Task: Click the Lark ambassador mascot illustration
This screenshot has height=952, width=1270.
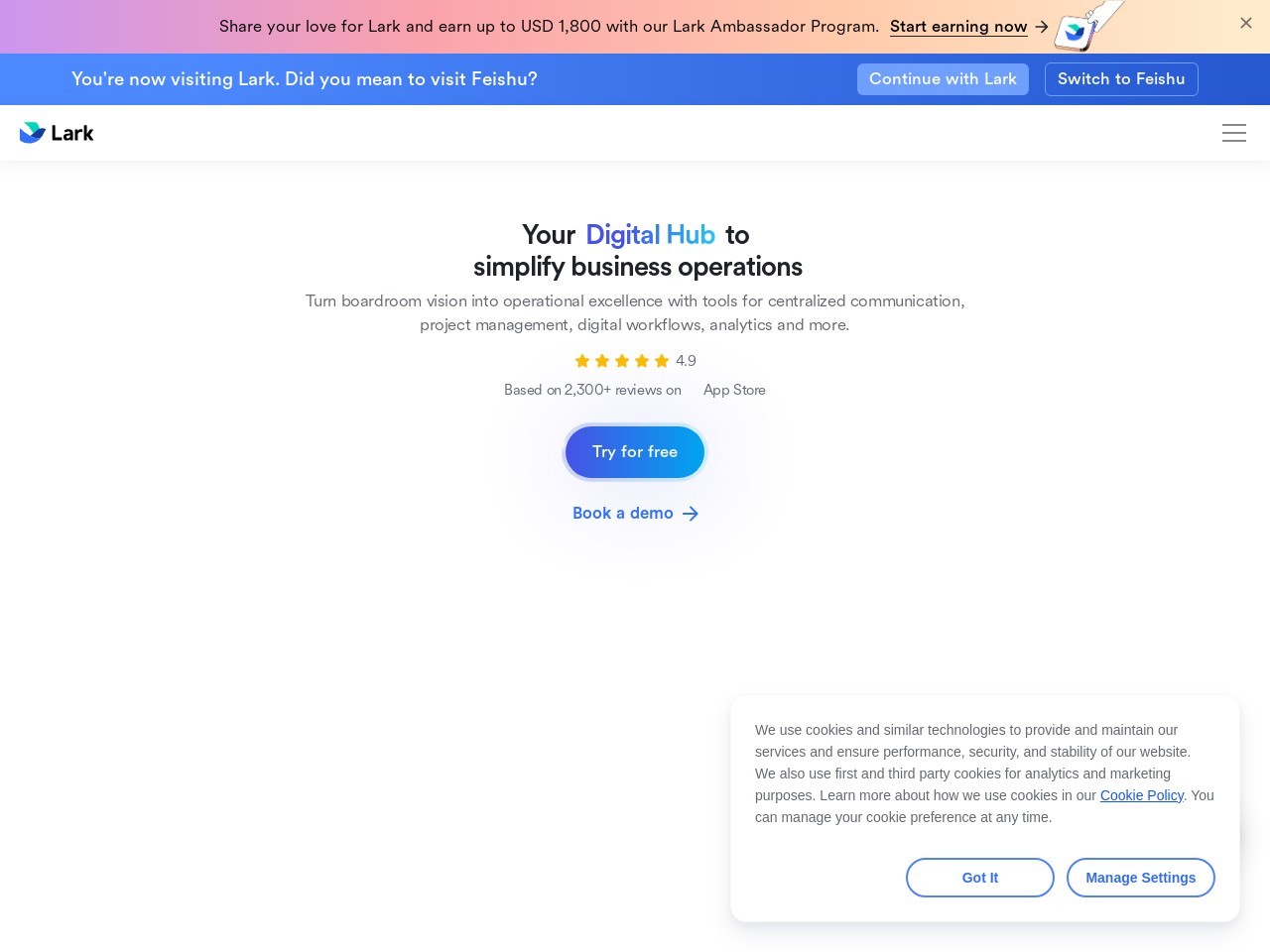Action: coord(1088,26)
